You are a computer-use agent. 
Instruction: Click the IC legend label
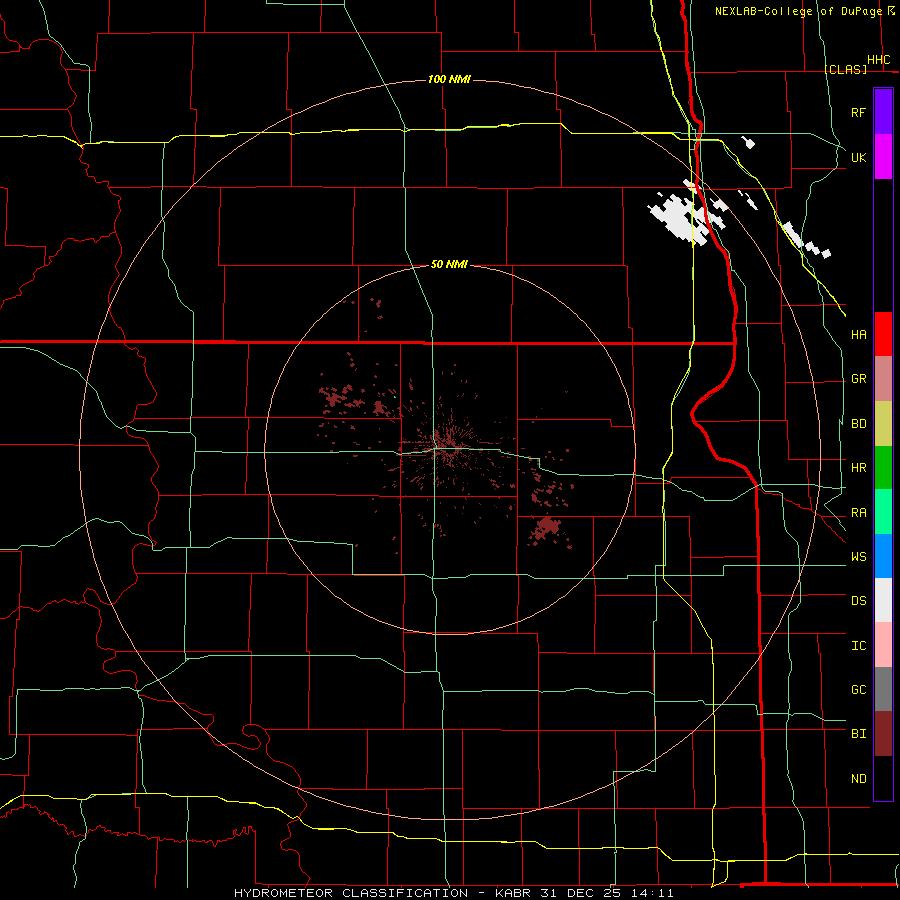tap(858, 645)
